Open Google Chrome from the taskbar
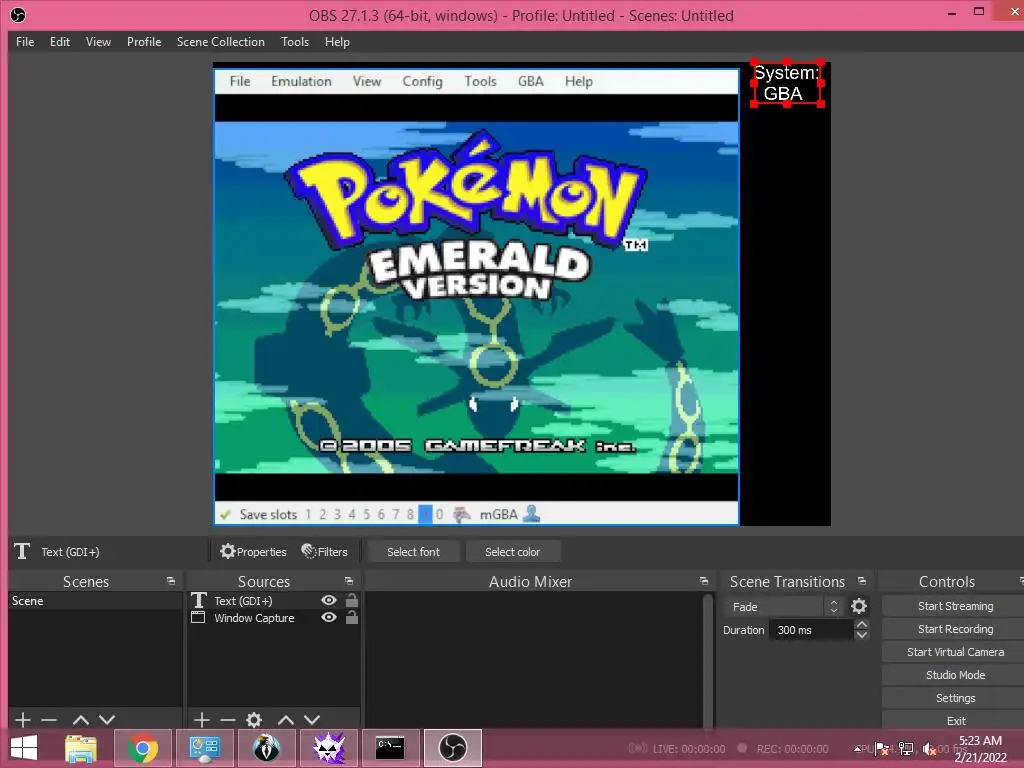Image resolution: width=1024 pixels, height=768 pixels. pos(142,748)
